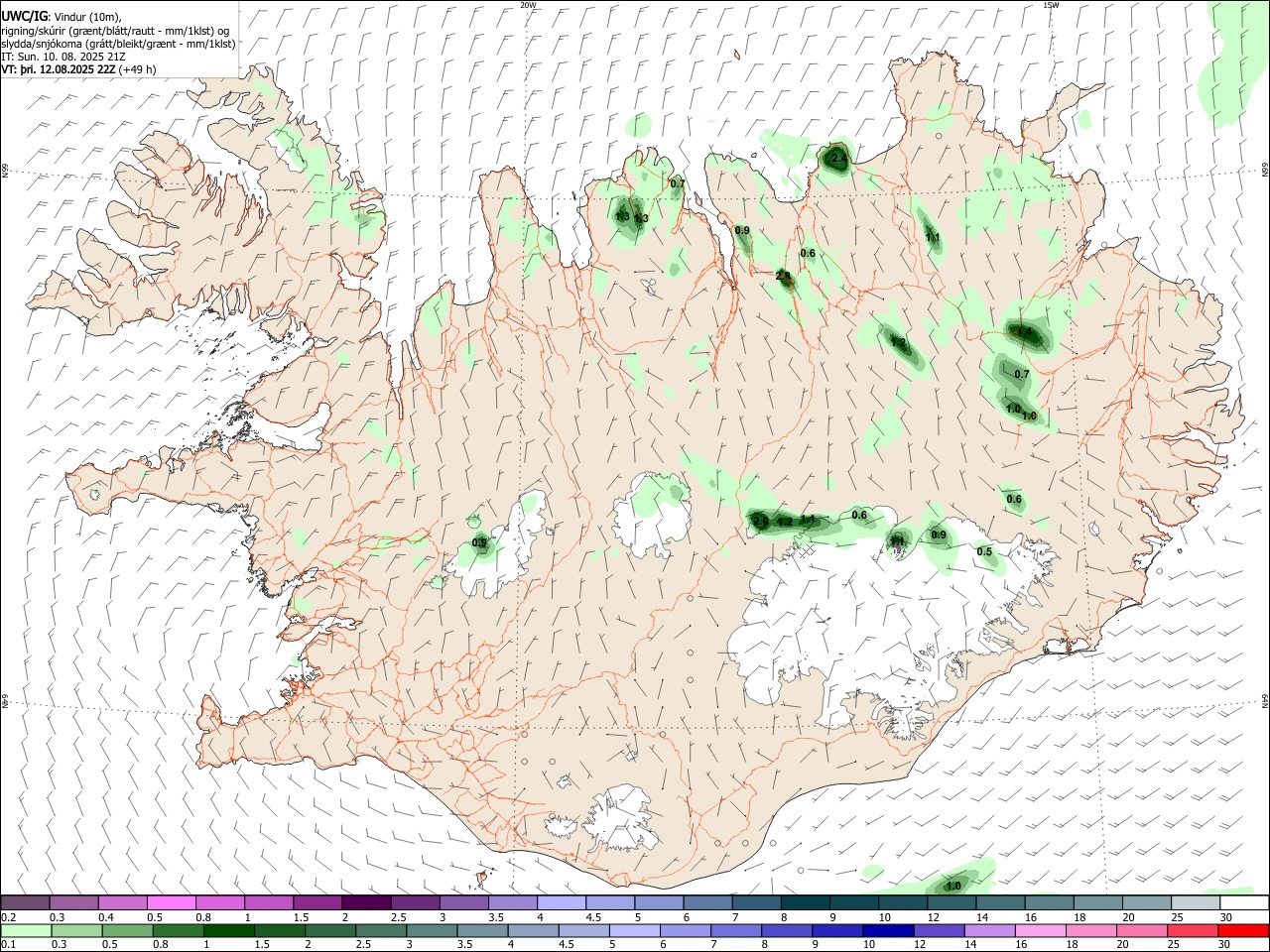Click the 20W longitude label at the top
This screenshot has height=952, width=1270.
pos(528,5)
